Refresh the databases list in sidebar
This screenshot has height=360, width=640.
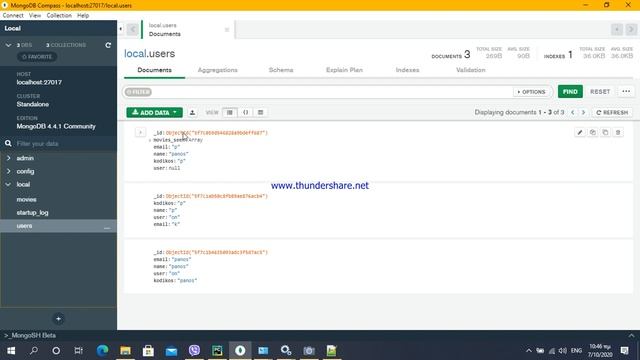click(108, 45)
